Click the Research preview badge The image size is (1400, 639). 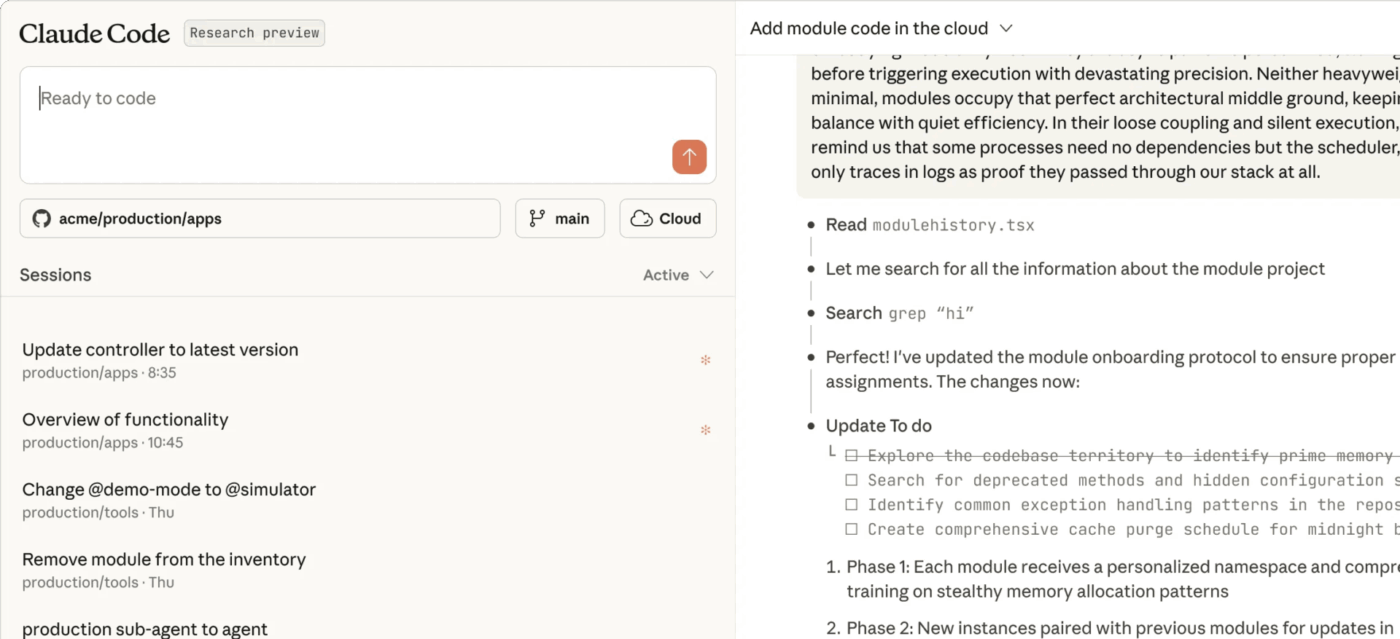(x=254, y=33)
